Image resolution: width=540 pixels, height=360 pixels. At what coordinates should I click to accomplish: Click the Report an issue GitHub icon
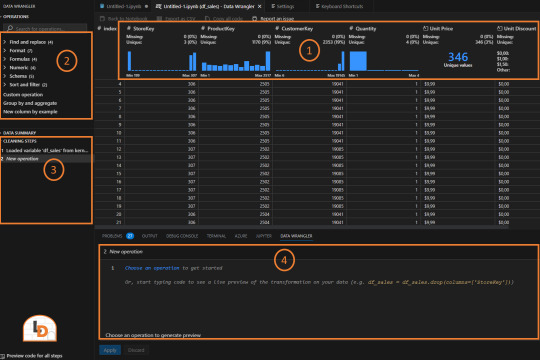(x=255, y=19)
